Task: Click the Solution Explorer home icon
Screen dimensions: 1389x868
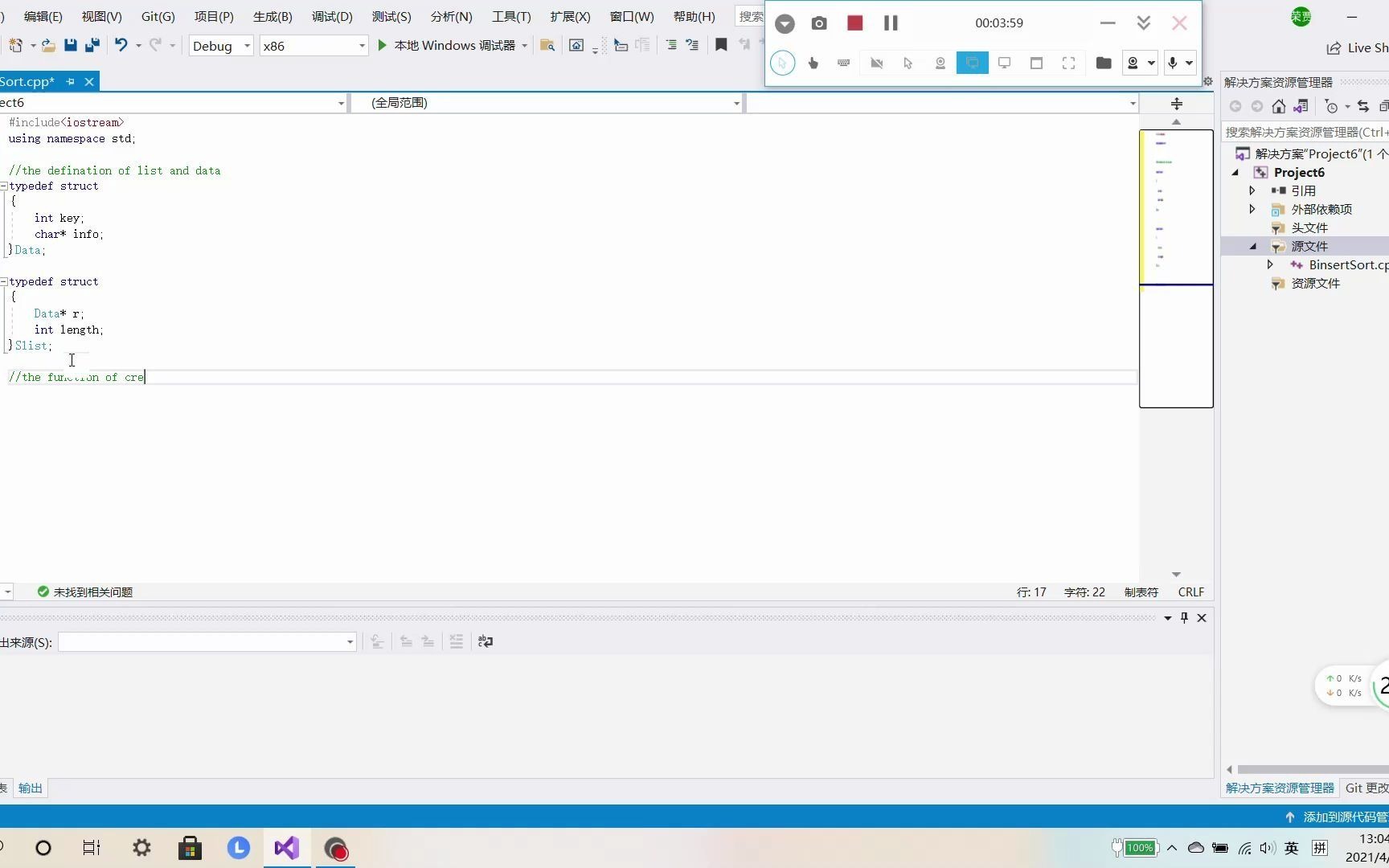Action: point(1278,106)
